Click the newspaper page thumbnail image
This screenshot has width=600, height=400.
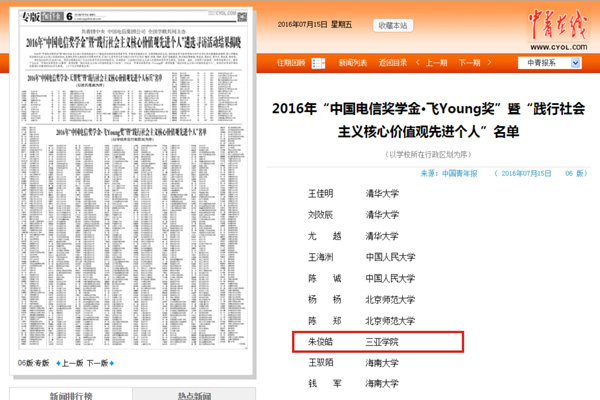click(133, 178)
